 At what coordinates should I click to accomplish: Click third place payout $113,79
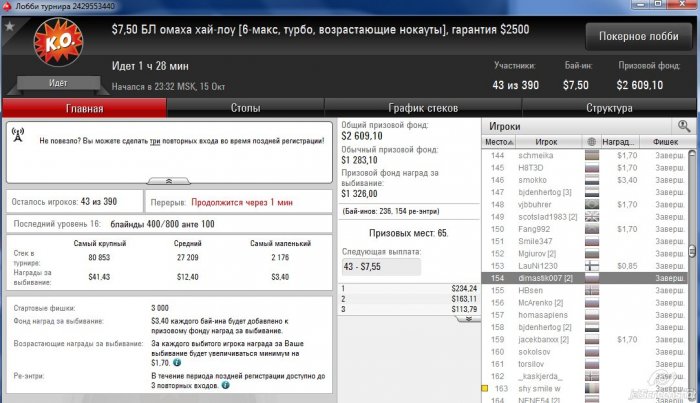[464, 309]
